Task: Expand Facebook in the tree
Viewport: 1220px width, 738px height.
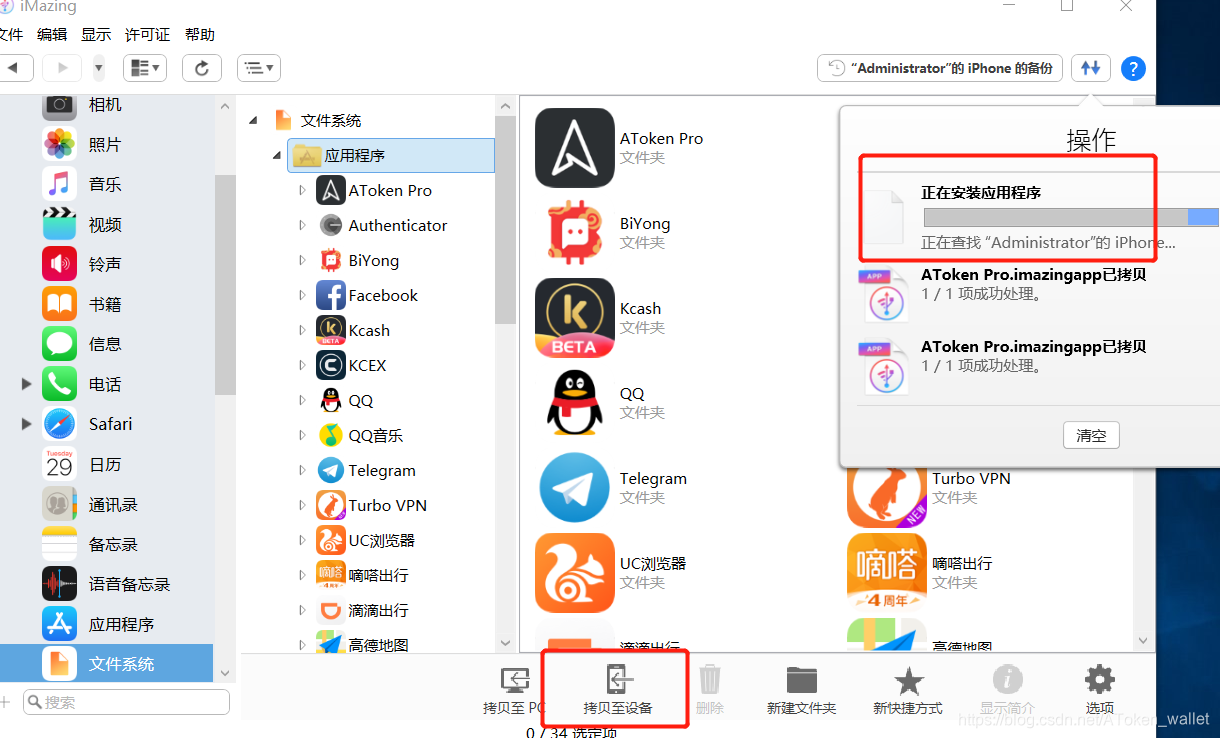Action: click(302, 295)
